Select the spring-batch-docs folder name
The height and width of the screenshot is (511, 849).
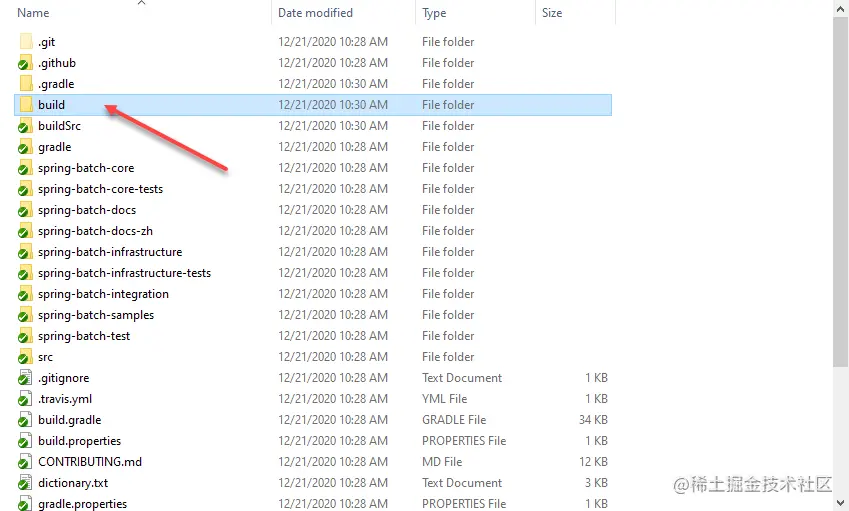87,211
